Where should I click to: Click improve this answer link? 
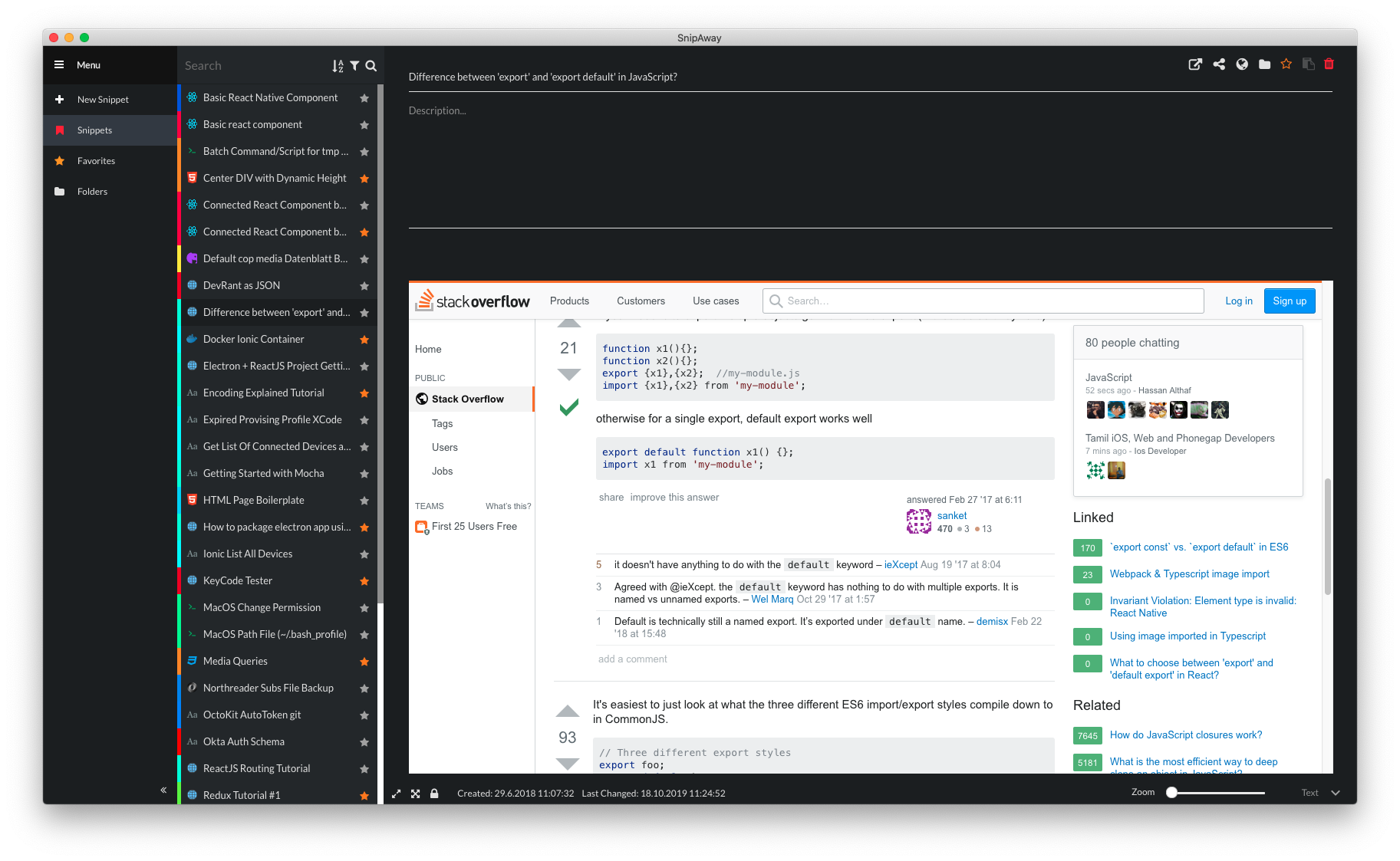click(674, 497)
